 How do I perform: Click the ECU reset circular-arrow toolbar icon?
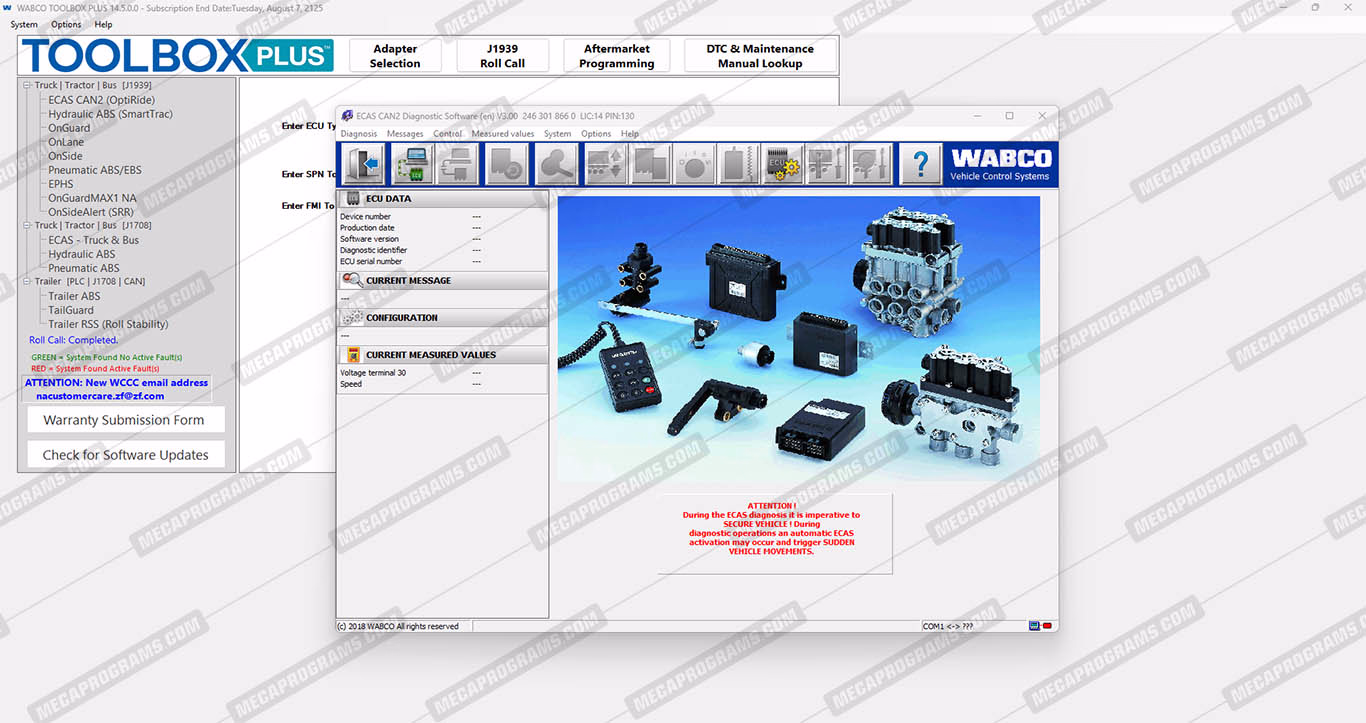point(507,164)
